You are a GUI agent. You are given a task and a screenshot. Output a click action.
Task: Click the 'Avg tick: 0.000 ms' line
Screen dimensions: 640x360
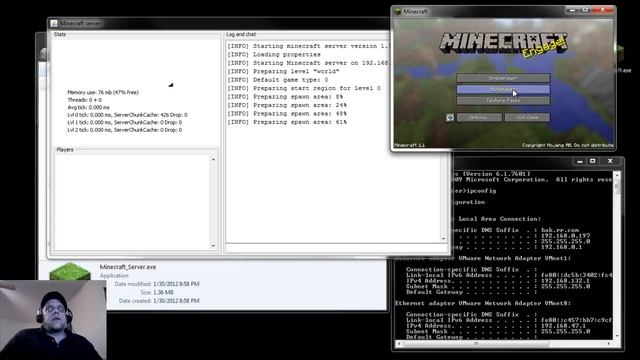pos(88,107)
